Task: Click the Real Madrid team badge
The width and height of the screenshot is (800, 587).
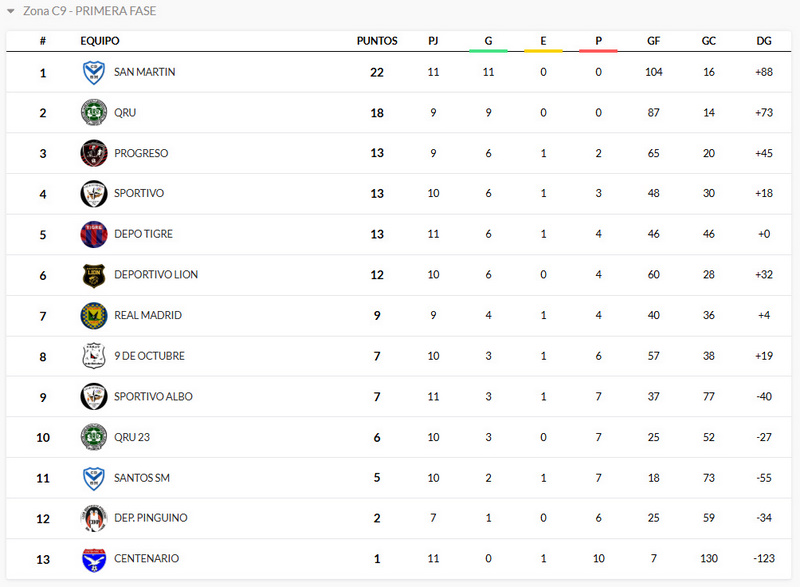Action: point(93,315)
